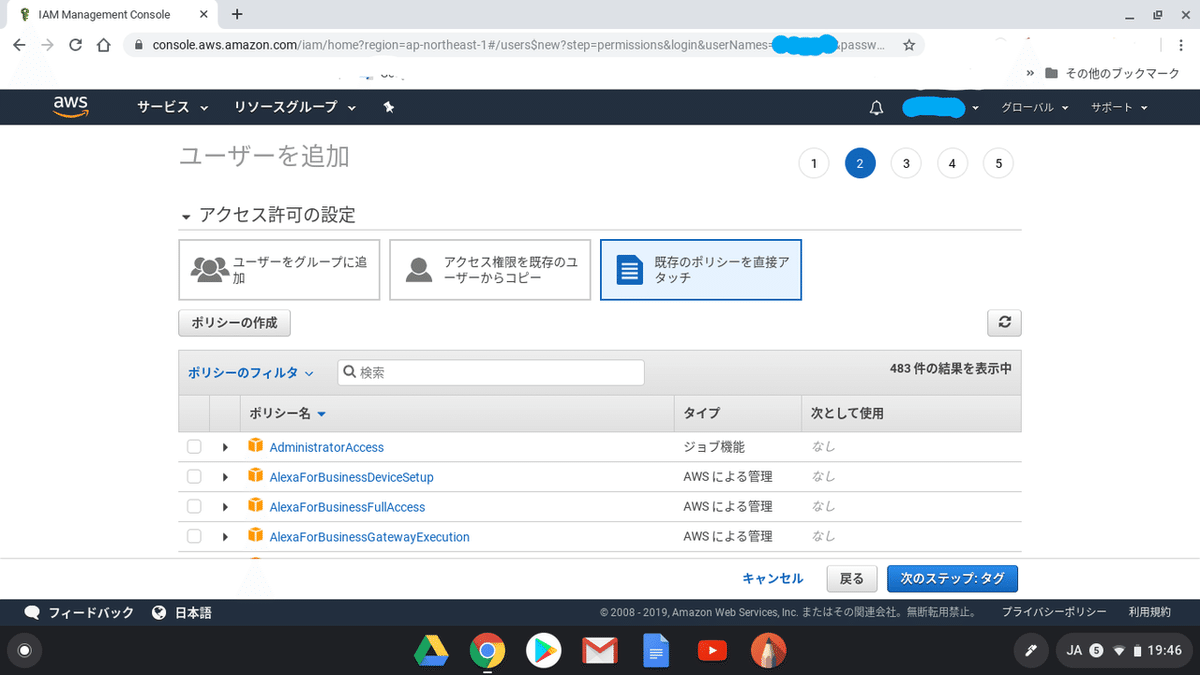
Task: Go to wizard step 1
Action: [814, 163]
